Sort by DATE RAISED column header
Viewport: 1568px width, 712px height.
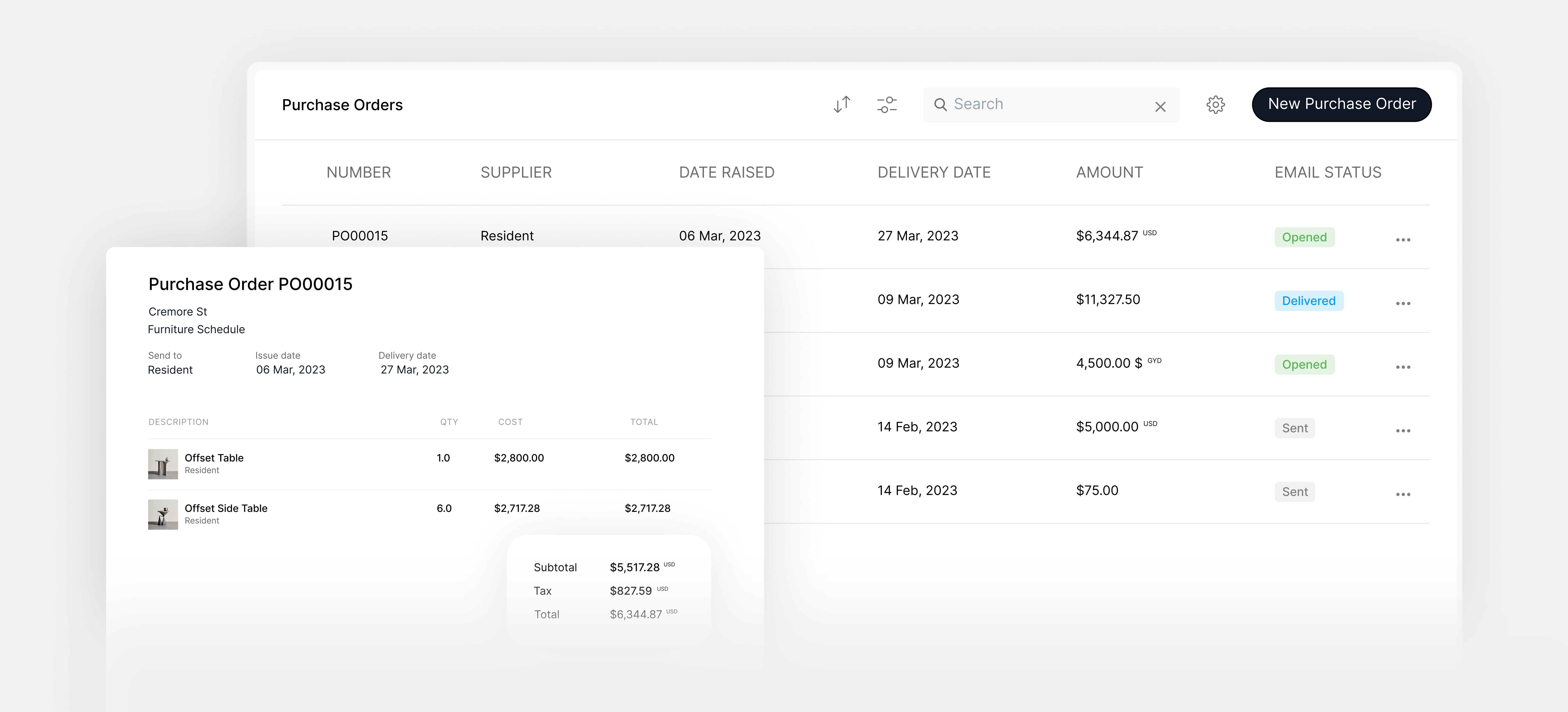(727, 173)
